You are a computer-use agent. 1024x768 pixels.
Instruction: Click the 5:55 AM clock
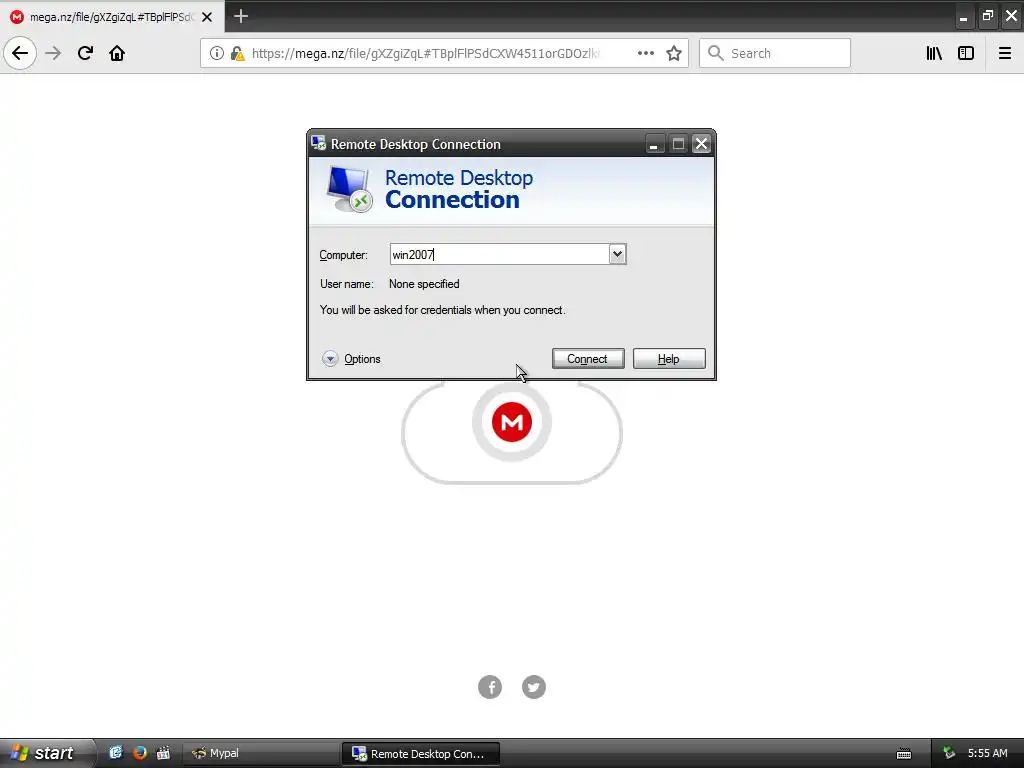[x=987, y=753]
